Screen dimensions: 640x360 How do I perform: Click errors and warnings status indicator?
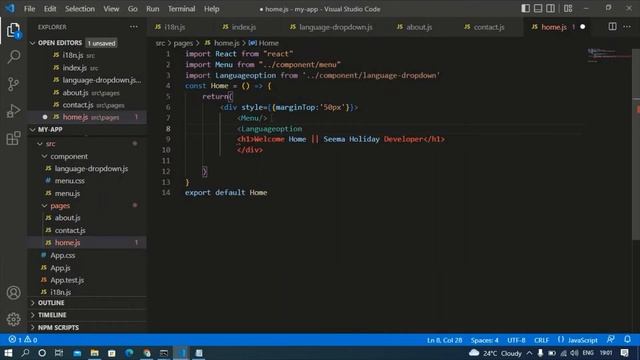click(23, 340)
